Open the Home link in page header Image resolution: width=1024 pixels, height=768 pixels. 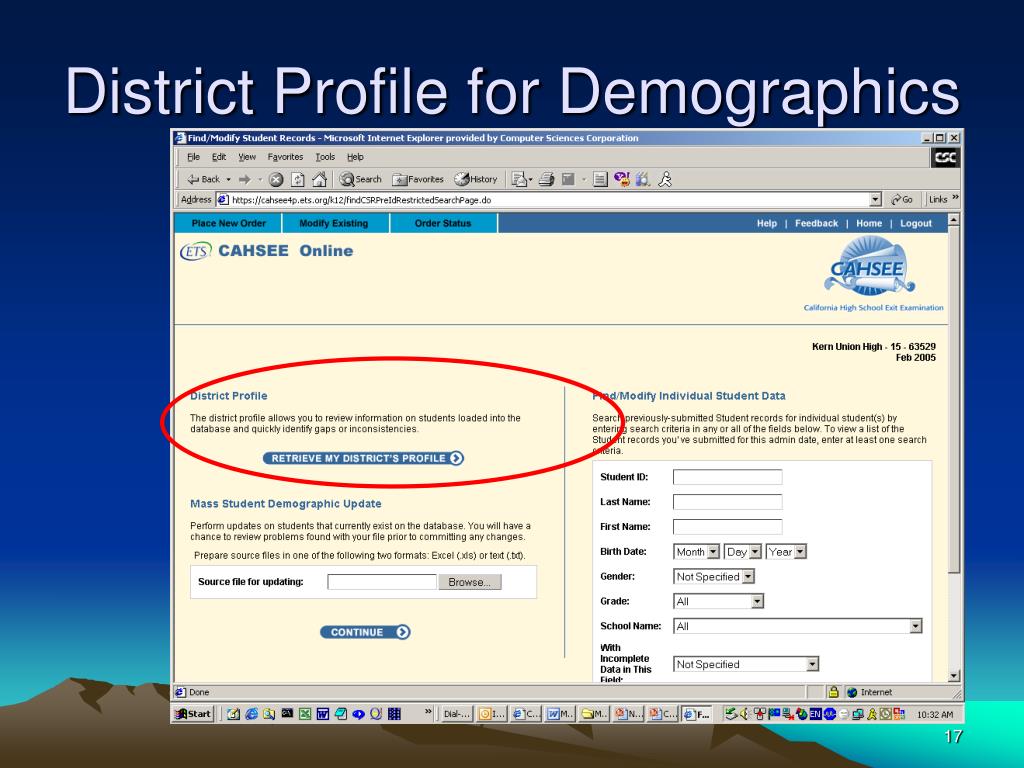point(869,223)
